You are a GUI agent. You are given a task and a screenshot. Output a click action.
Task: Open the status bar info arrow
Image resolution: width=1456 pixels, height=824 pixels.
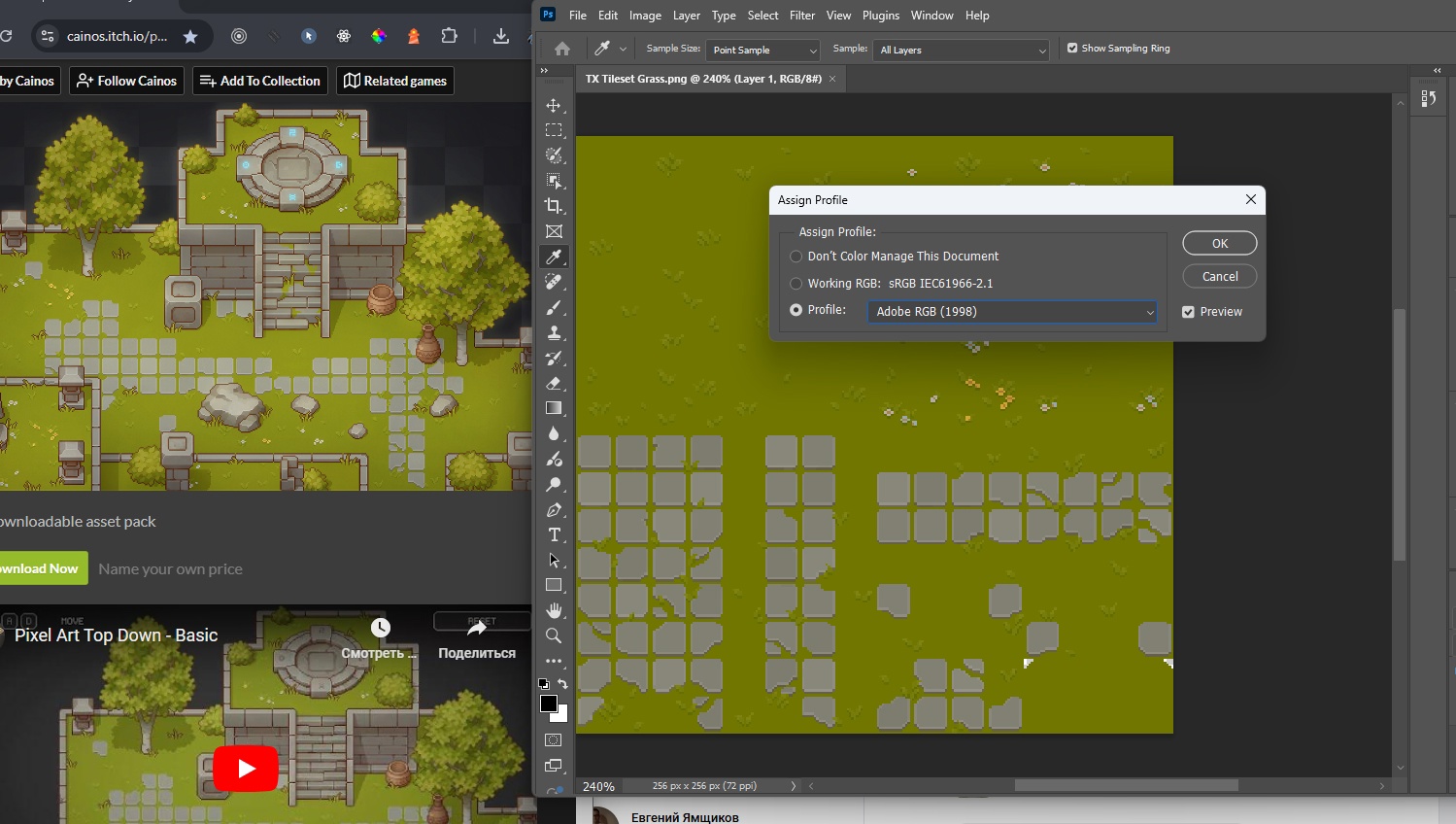(x=794, y=786)
